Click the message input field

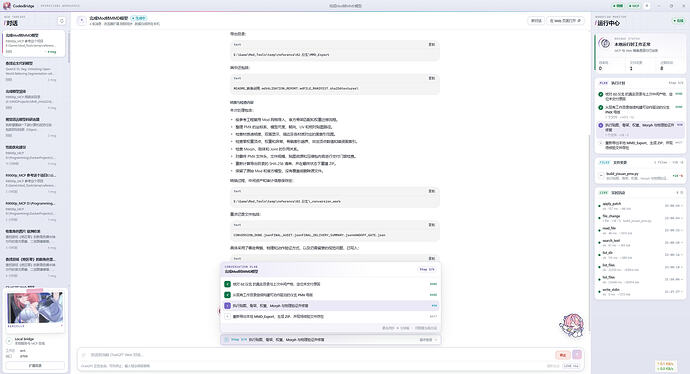[x=317, y=355]
